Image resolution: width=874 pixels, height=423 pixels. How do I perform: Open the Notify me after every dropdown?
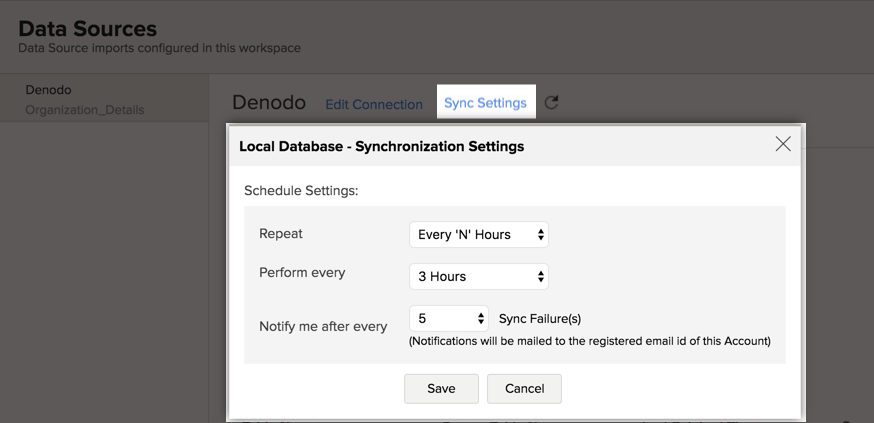click(x=449, y=318)
